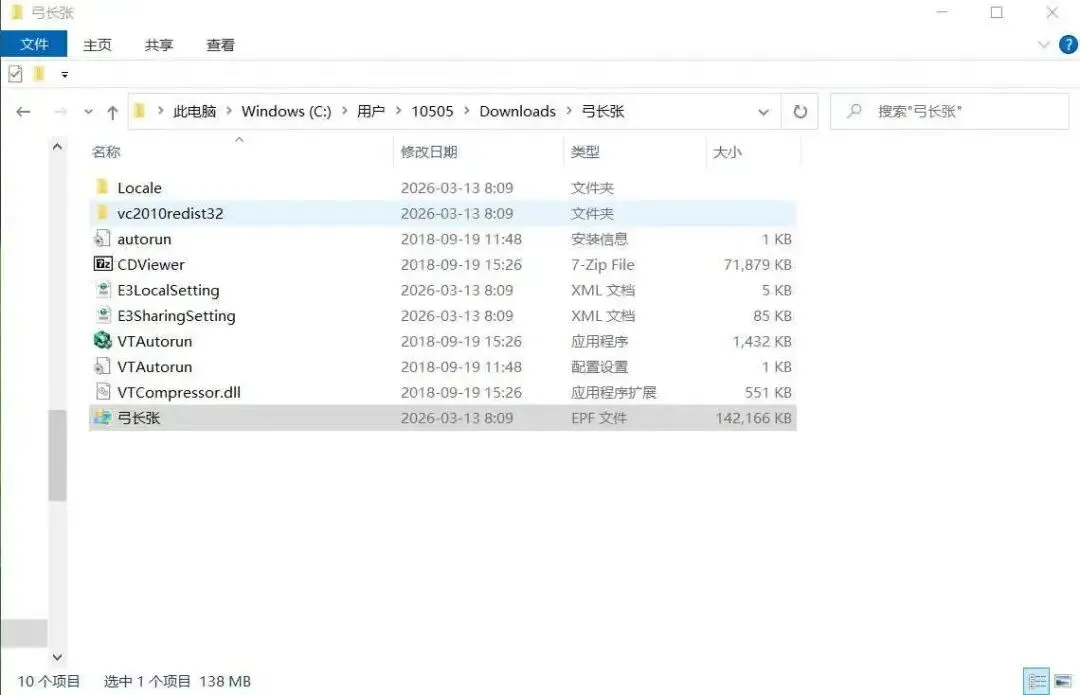The image size is (1080, 695).
Task: Go up one folder level
Action: point(112,112)
